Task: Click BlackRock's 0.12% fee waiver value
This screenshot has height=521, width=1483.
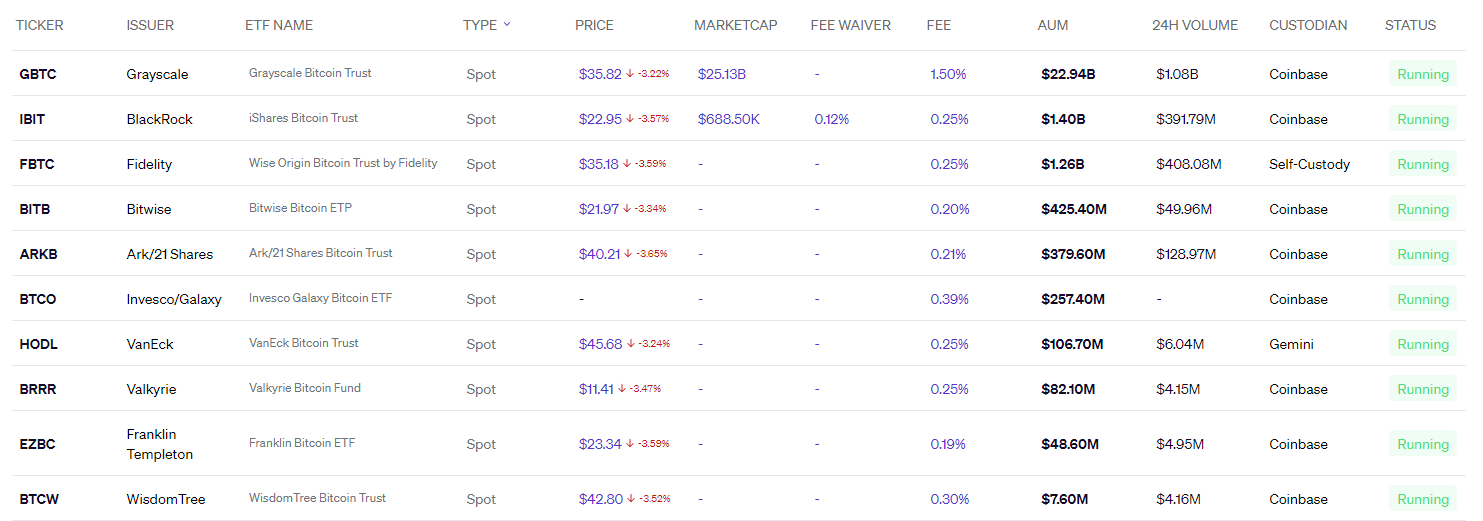Action: point(831,119)
